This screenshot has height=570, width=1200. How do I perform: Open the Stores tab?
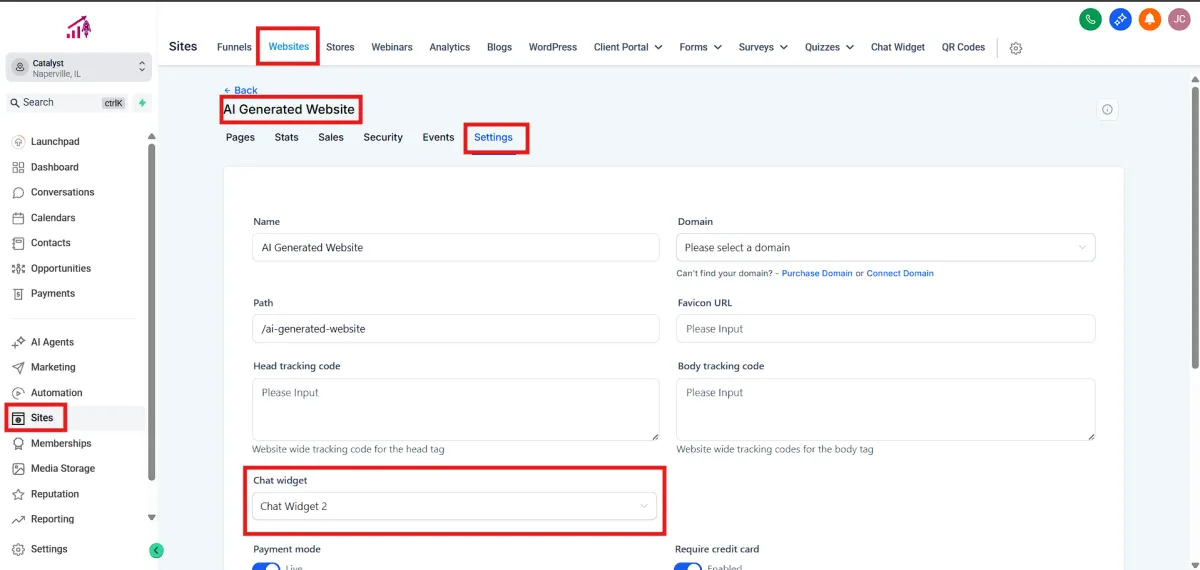(x=340, y=47)
